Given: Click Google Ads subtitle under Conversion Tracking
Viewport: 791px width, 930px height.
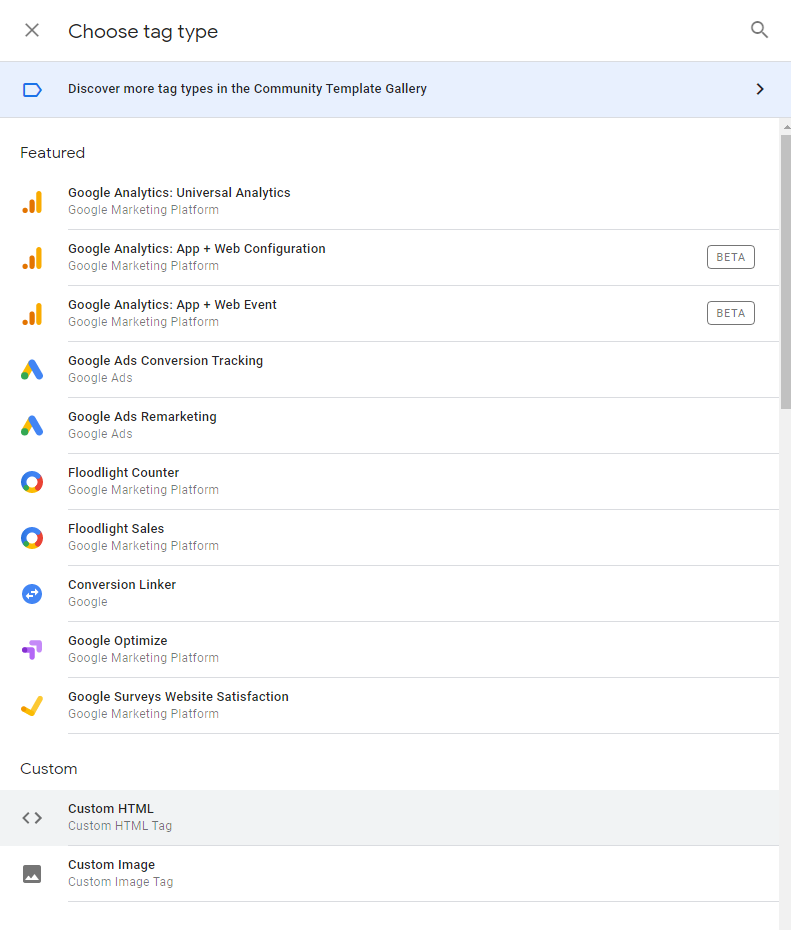Looking at the screenshot, I should click(x=100, y=378).
